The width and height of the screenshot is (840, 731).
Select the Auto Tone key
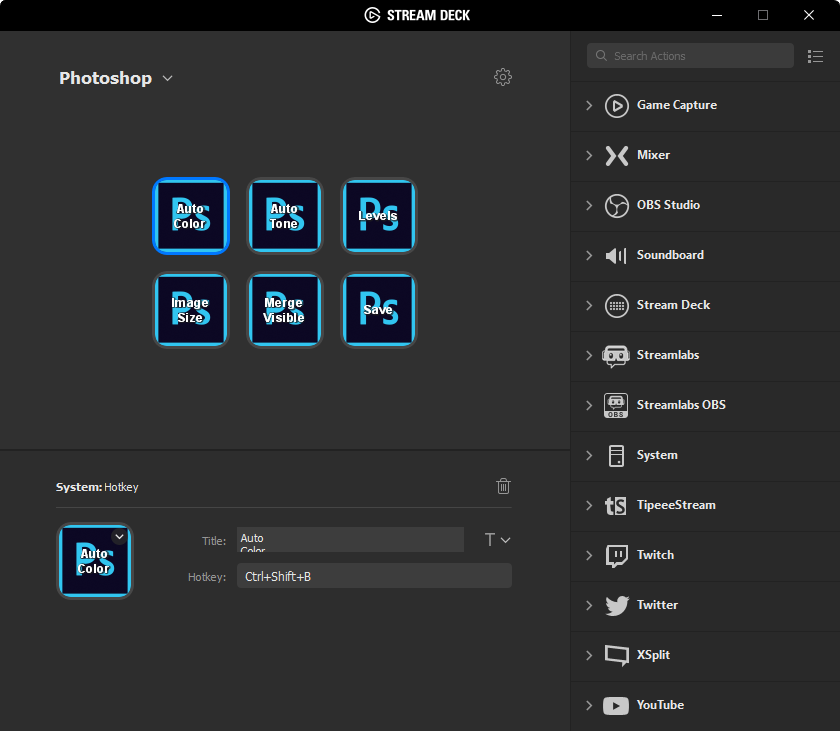pos(285,216)
